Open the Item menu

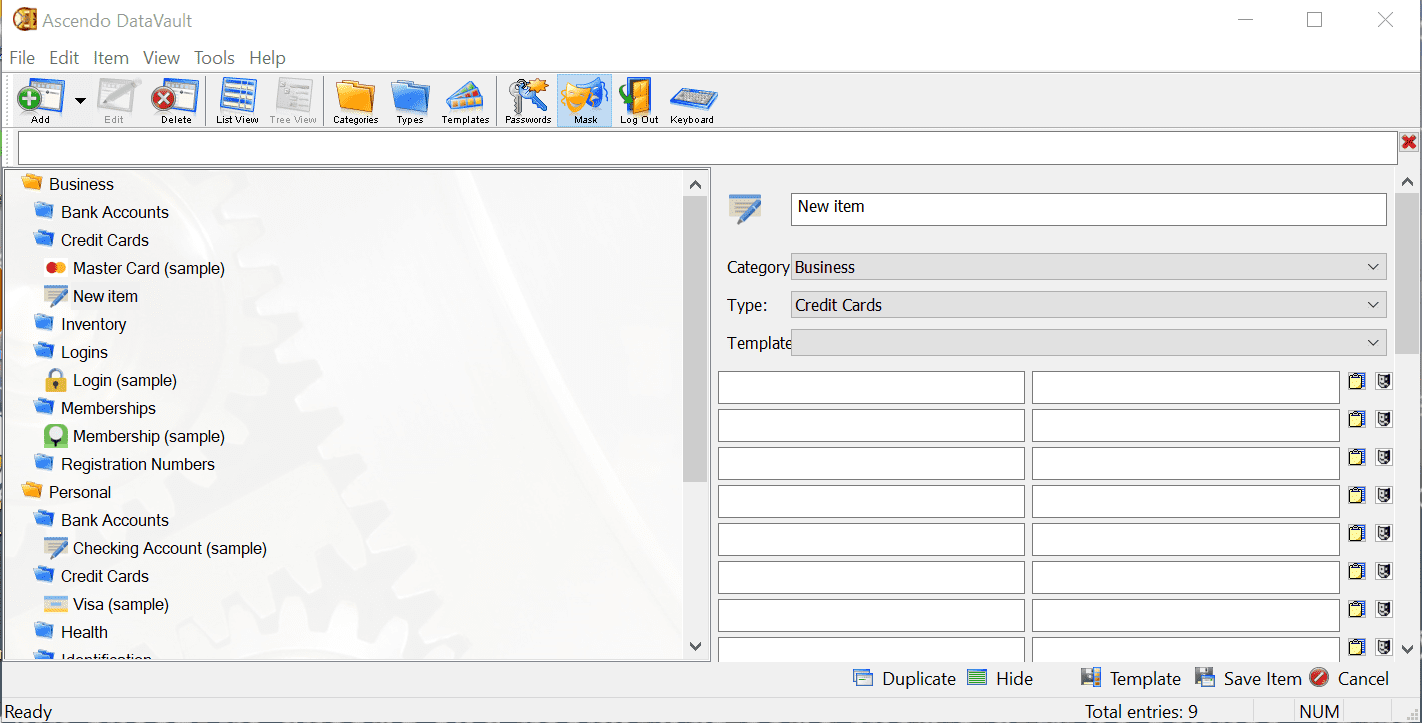(111, 58)
